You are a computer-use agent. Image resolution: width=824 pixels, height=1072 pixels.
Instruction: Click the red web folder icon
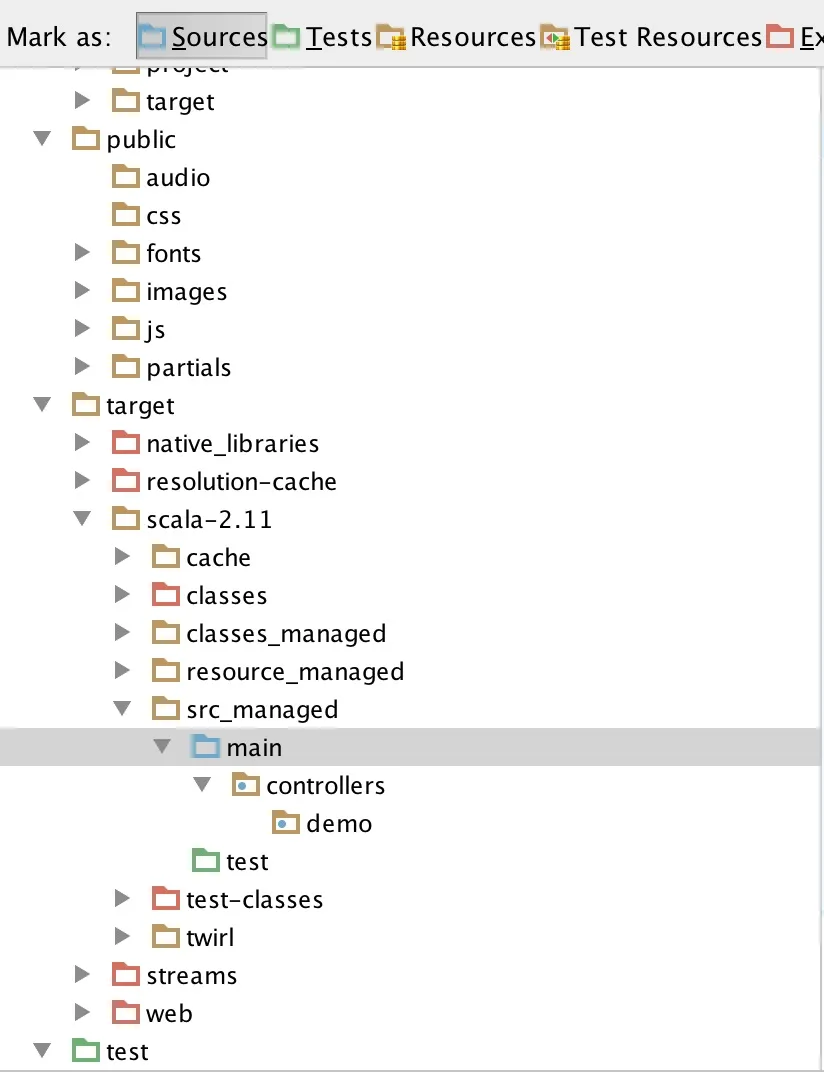126,1012
